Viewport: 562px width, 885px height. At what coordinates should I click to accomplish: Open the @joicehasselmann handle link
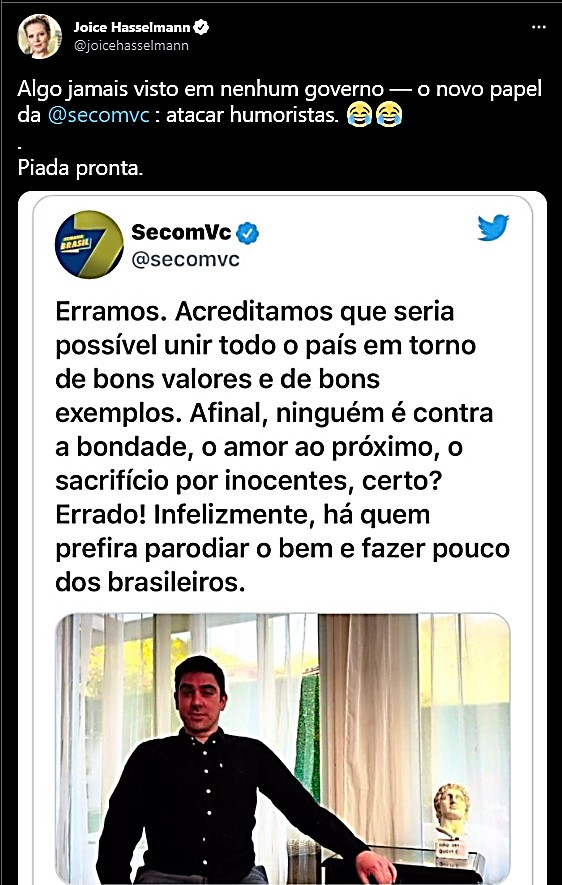(131, 46)
